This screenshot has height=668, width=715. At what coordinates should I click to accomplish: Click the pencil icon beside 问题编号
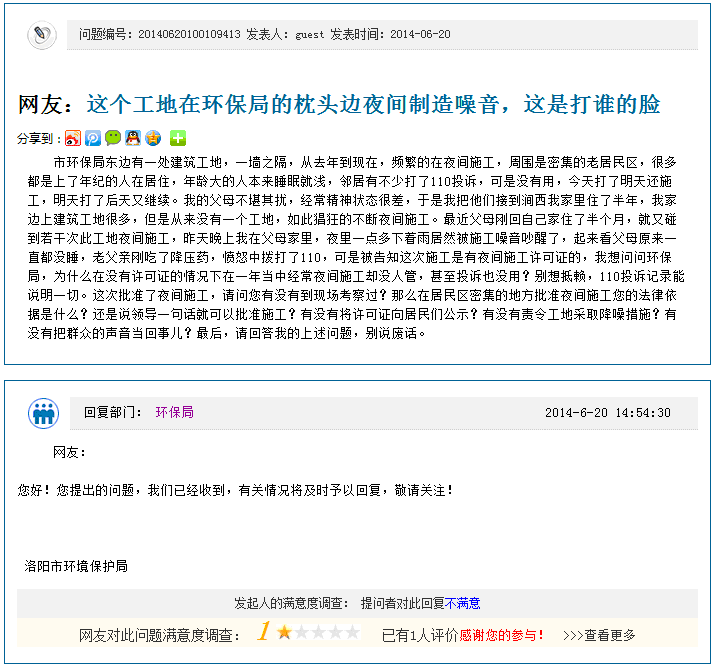click(x=42, y=35)
